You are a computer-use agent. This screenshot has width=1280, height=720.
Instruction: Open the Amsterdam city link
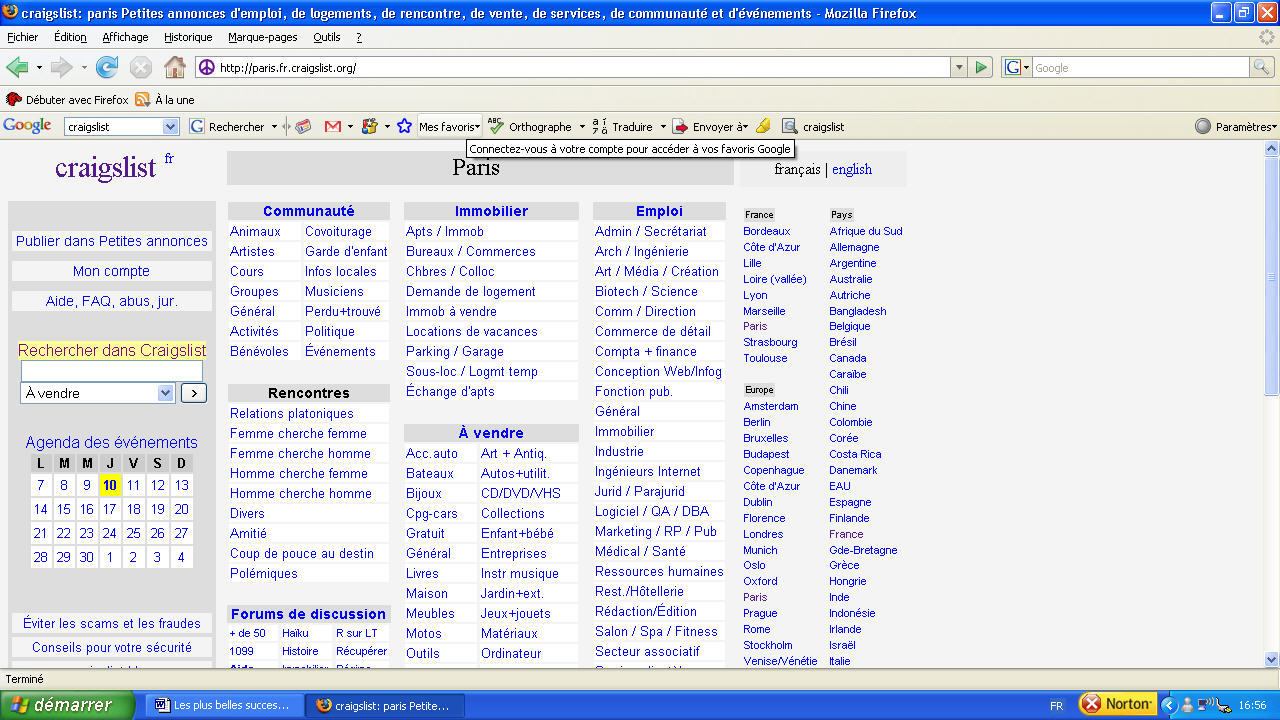tap(771, 406)
